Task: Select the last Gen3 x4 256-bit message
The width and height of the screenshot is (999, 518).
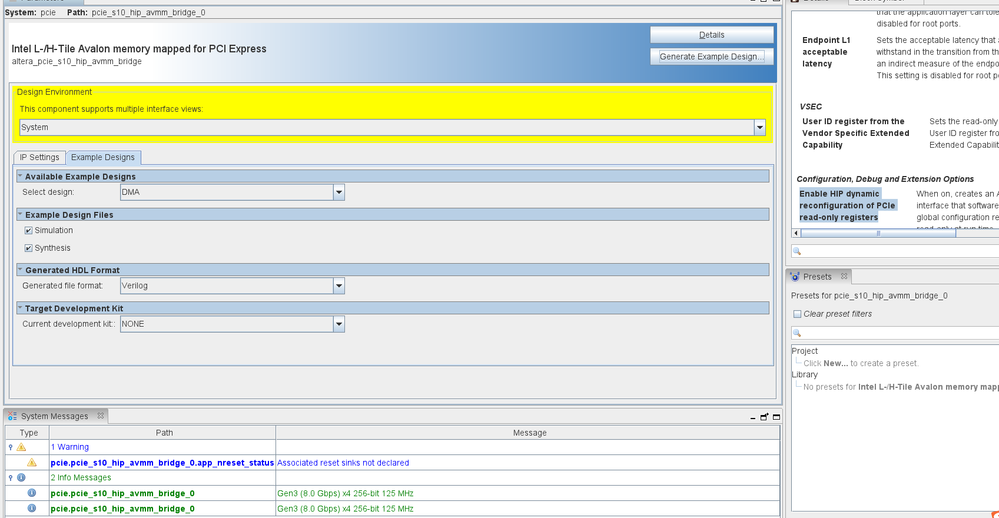Action: [345, 508]
